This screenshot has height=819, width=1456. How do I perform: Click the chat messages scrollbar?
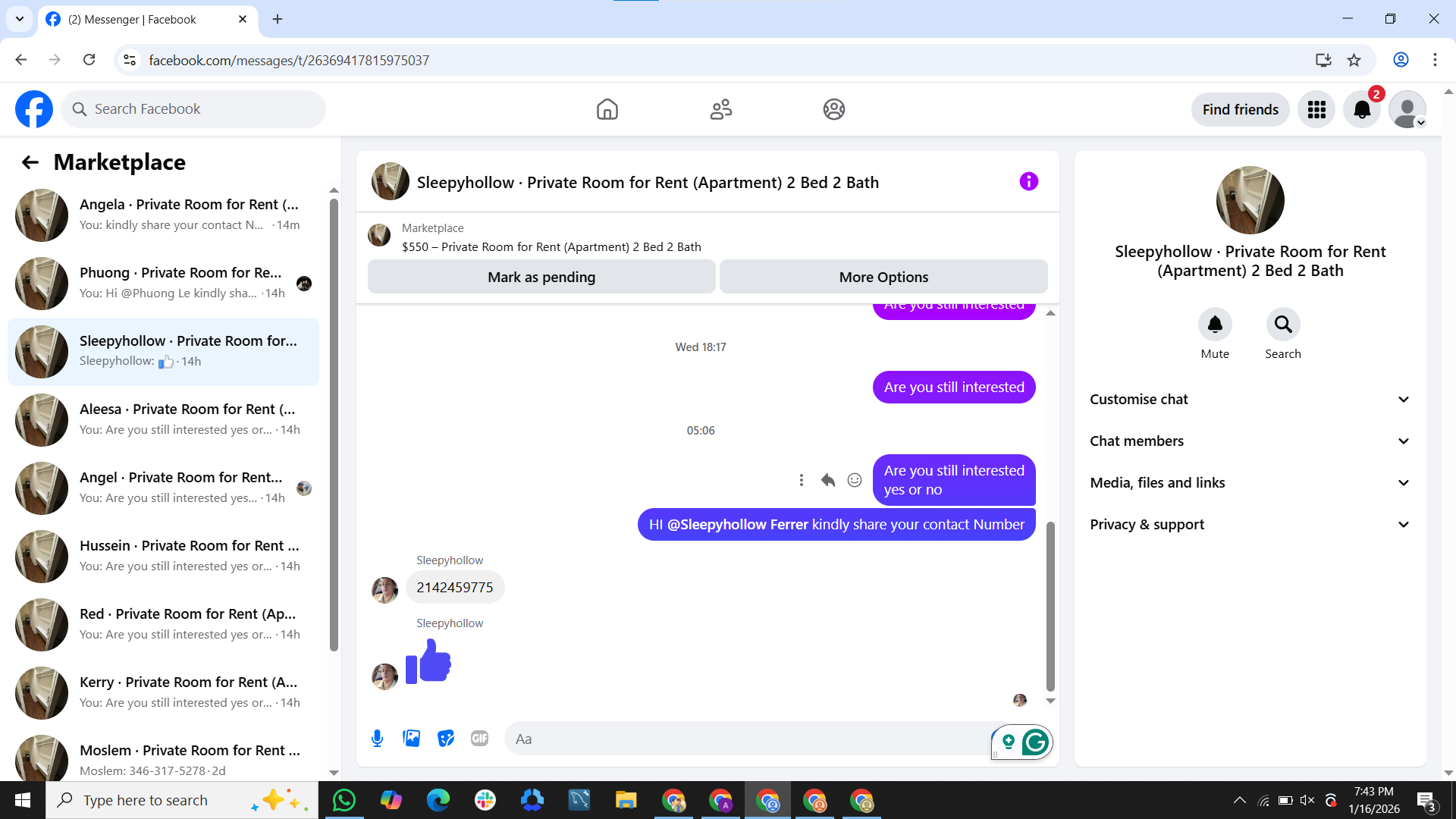1050,605
